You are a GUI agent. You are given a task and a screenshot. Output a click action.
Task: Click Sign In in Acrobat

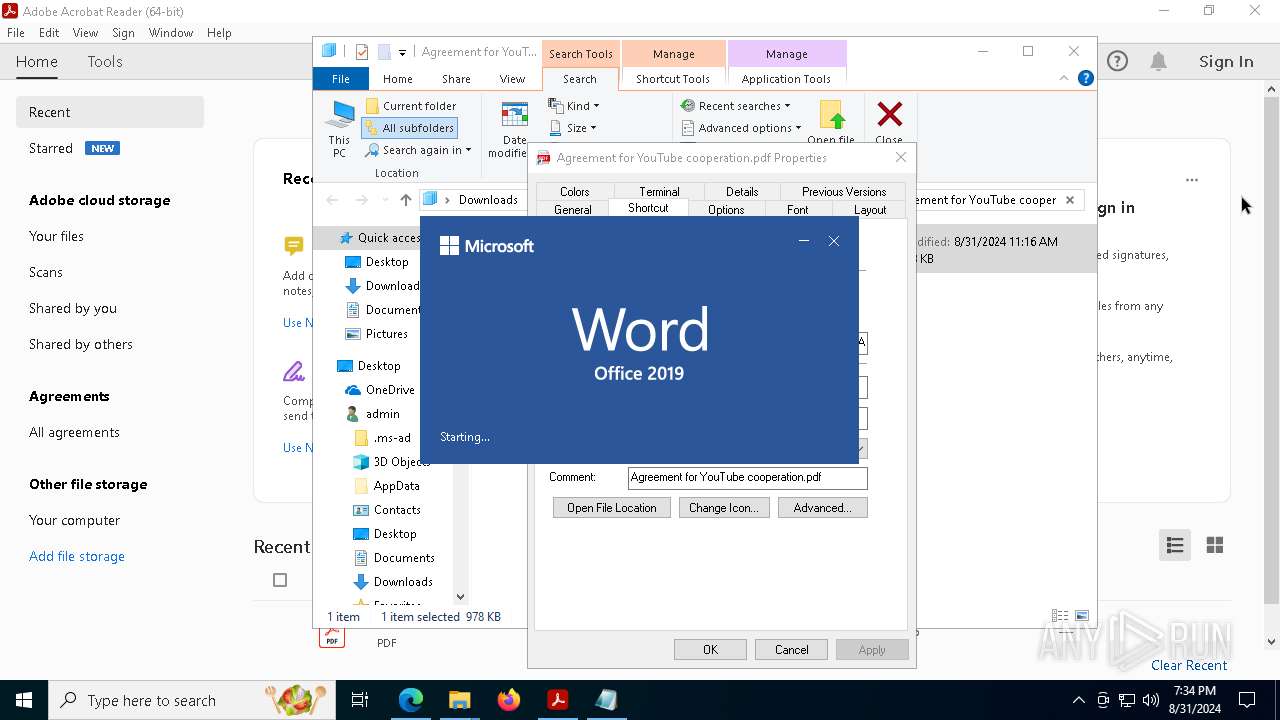[x=1226, y=62]
